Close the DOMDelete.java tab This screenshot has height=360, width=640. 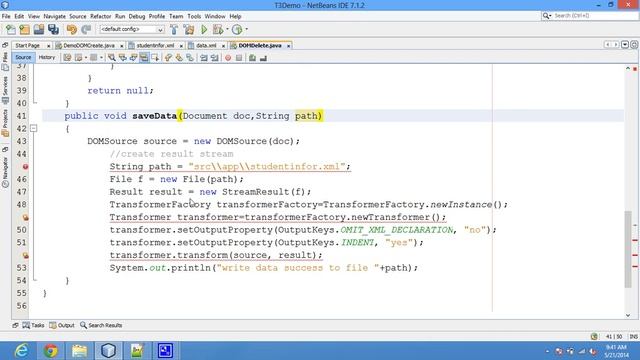[x=289, y=46]
